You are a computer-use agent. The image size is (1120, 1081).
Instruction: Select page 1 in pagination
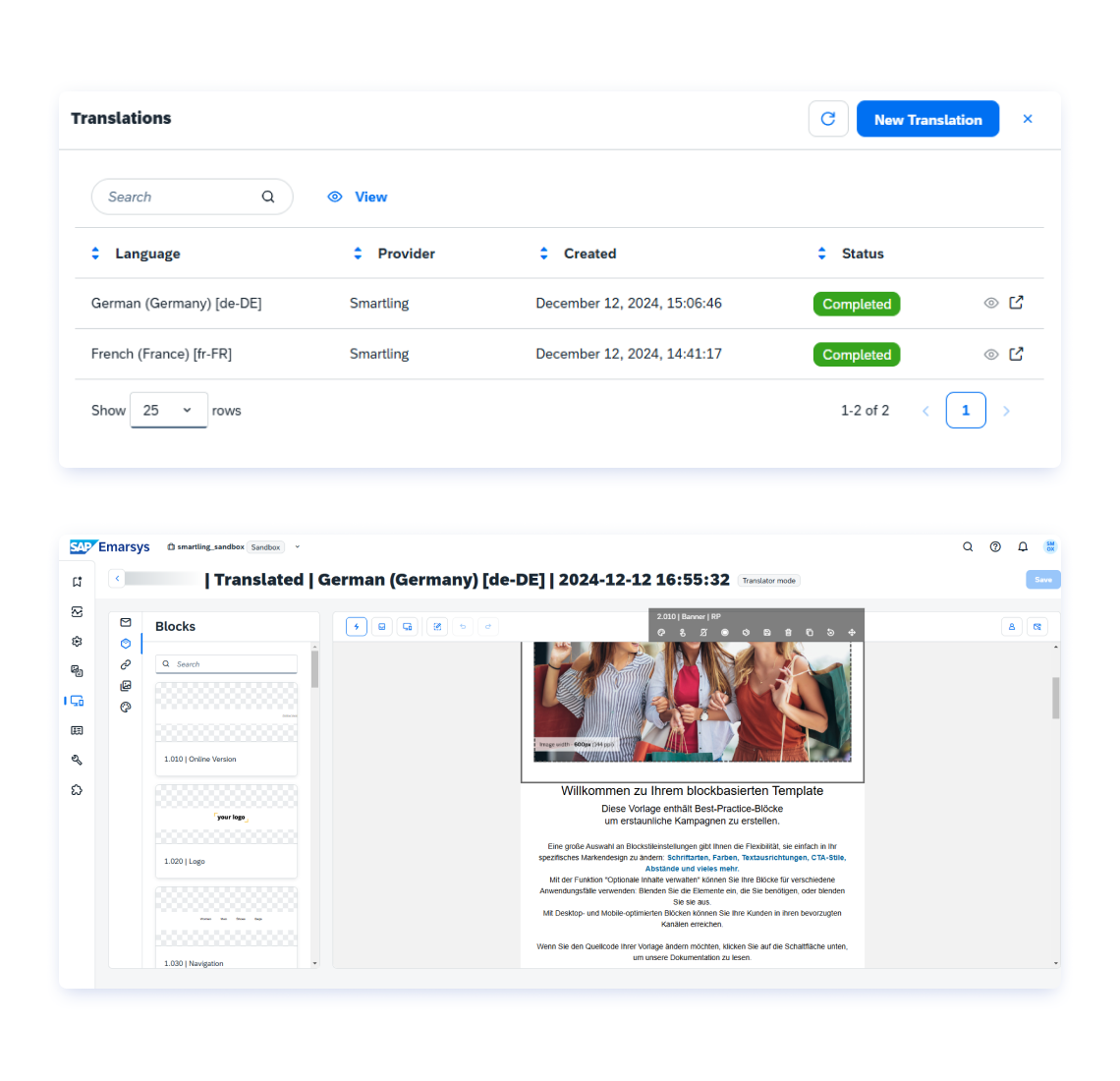click(966, 410)
